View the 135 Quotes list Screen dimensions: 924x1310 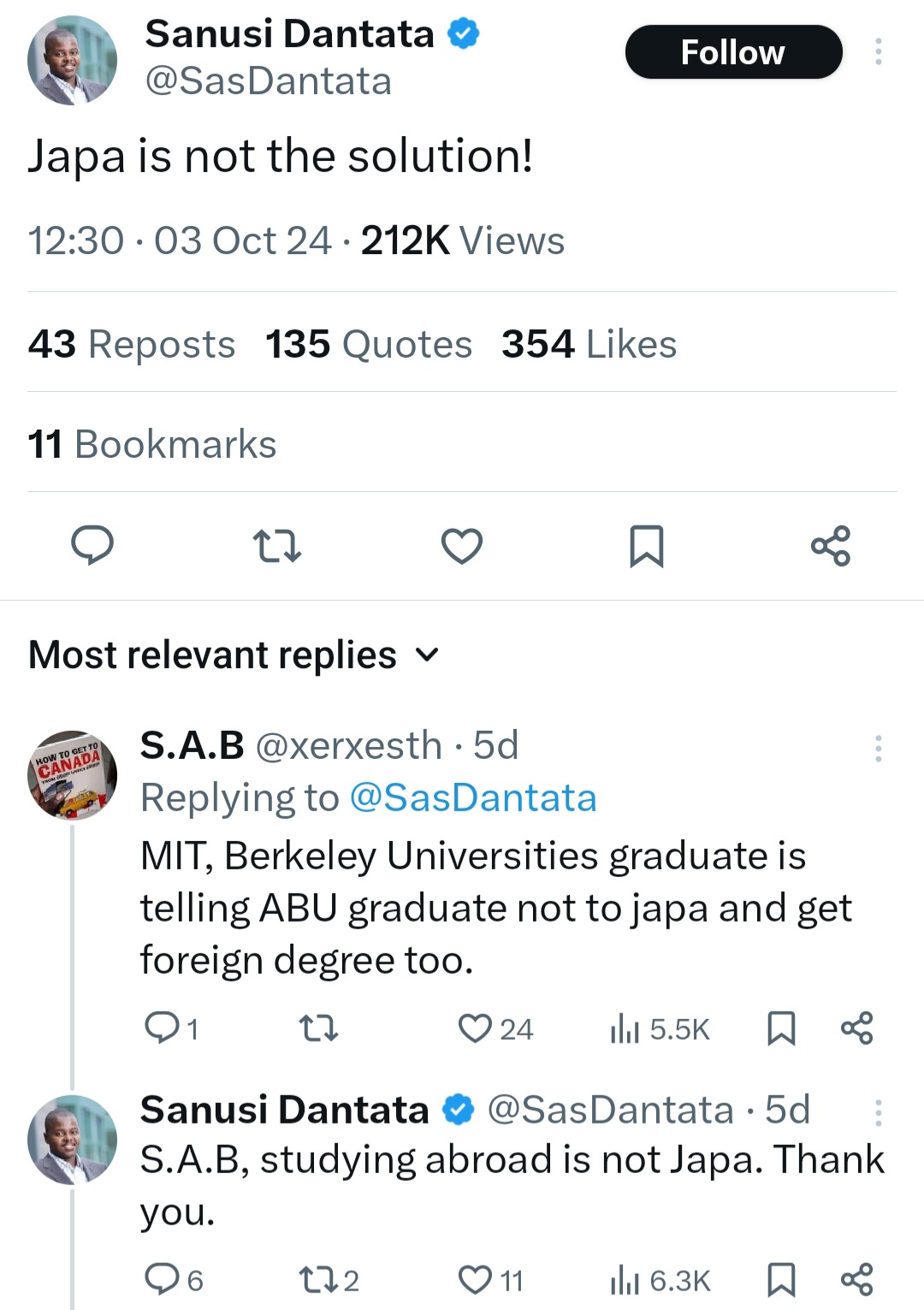tap(368, 344)
